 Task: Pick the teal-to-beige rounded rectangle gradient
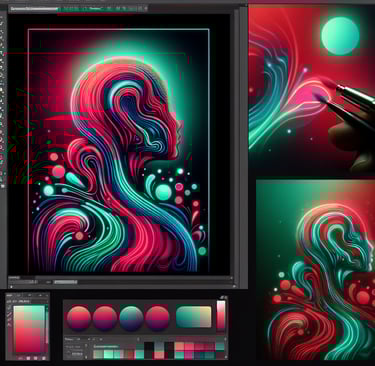pyautogui.click(x=194, y=317)
